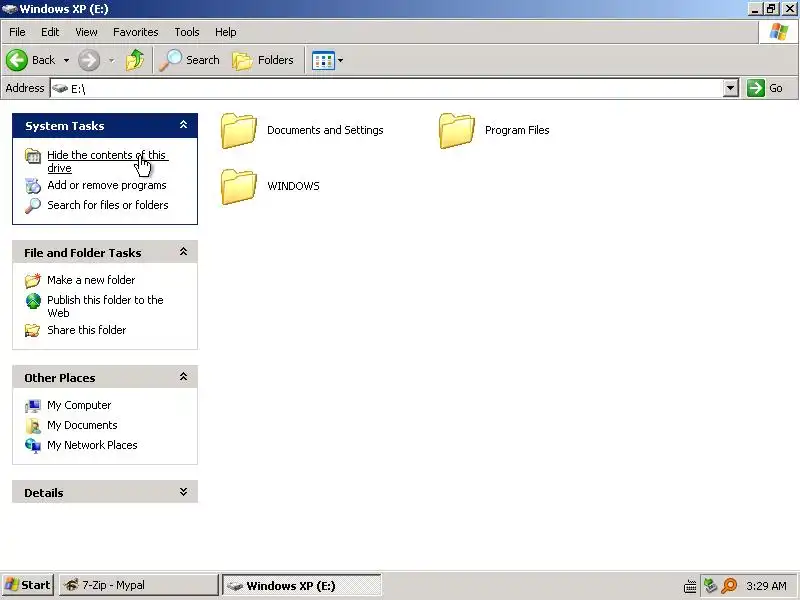Click the E:\ address field
Viewport: 800px width, 600px height.
[x=387, y=88]
